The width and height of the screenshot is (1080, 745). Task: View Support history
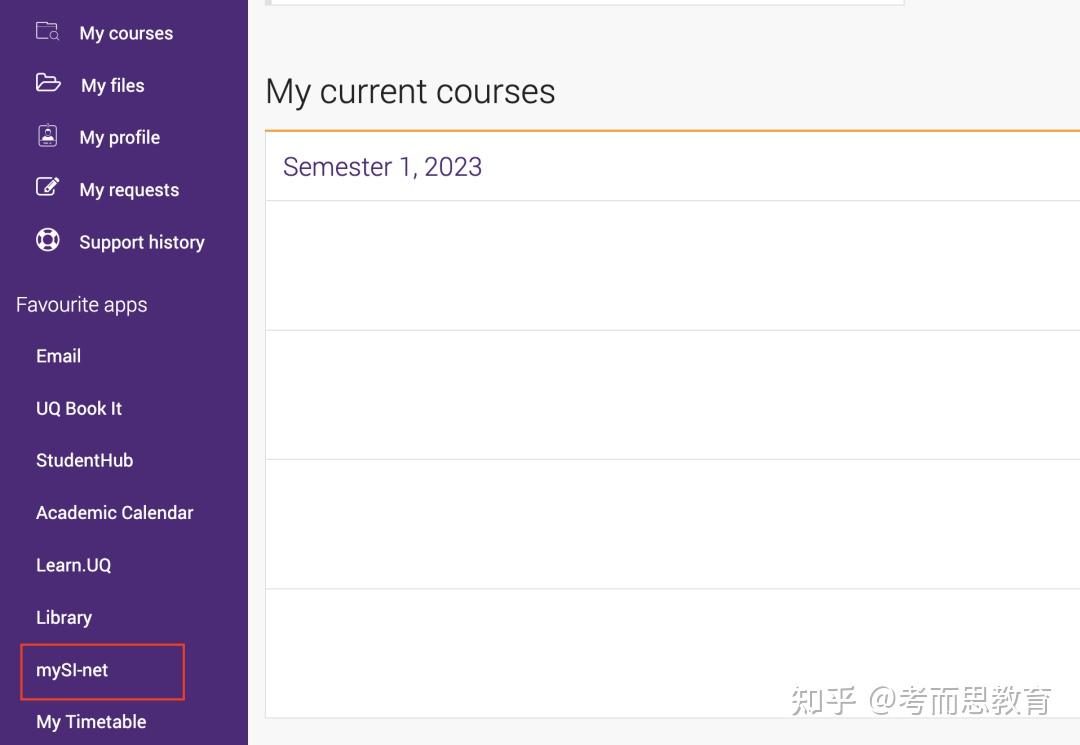coord(141,242)
